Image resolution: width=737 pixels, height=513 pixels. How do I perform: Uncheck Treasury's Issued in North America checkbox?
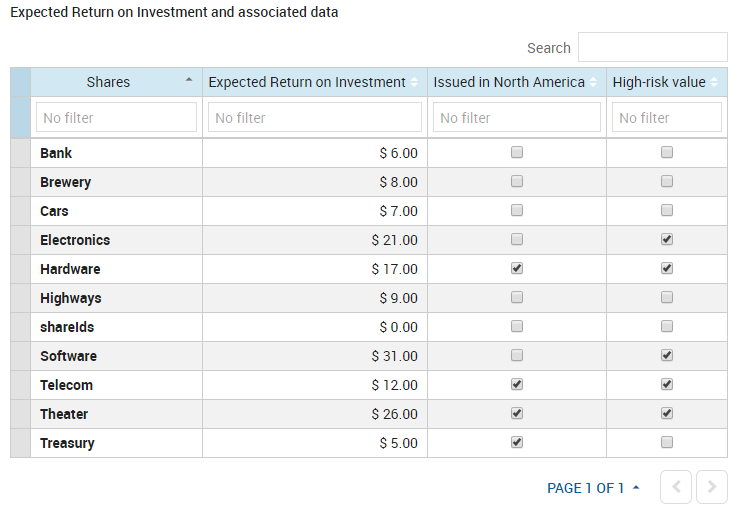click(x=517, y=443)
